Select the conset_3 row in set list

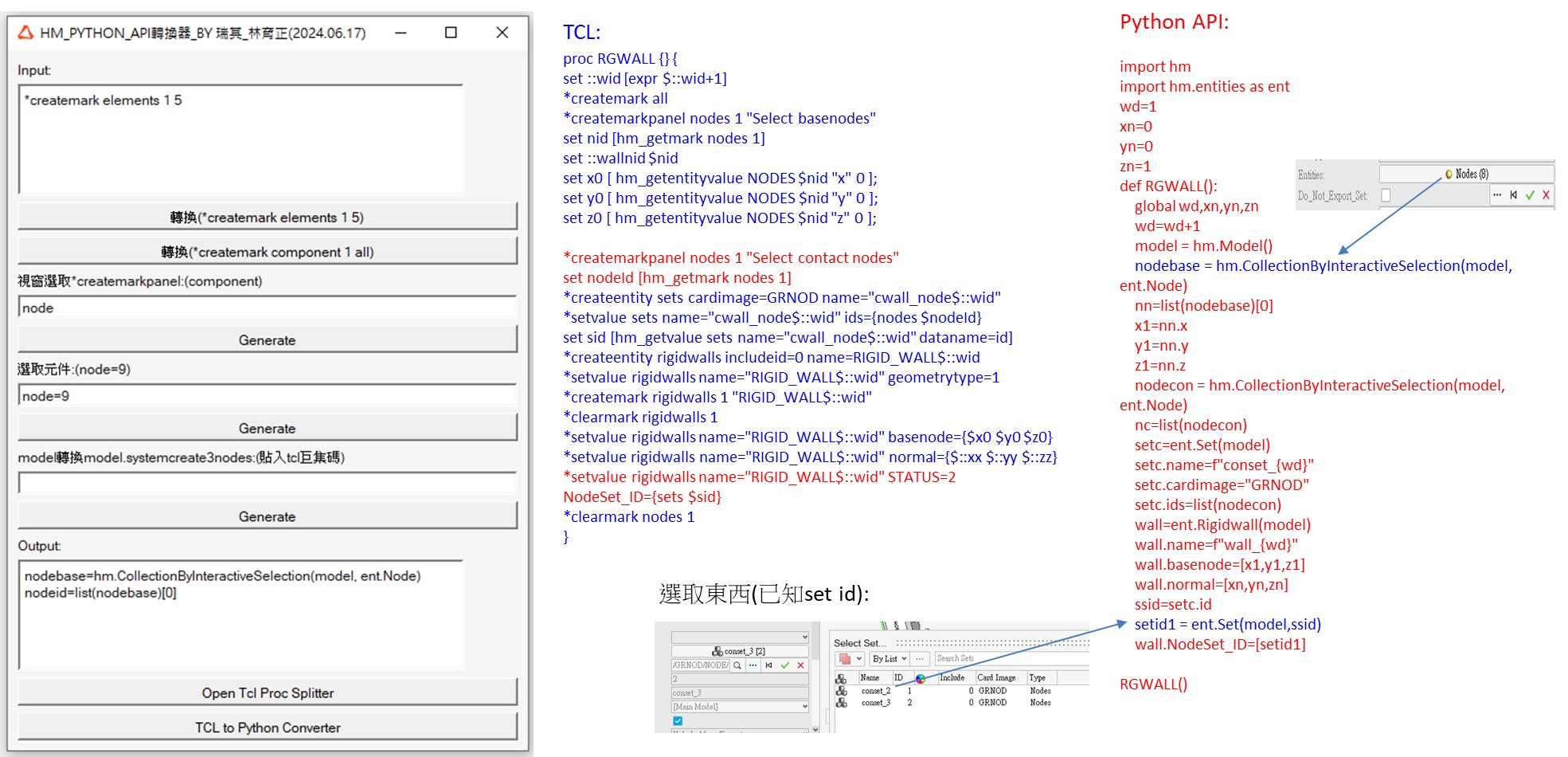[876, 703]
